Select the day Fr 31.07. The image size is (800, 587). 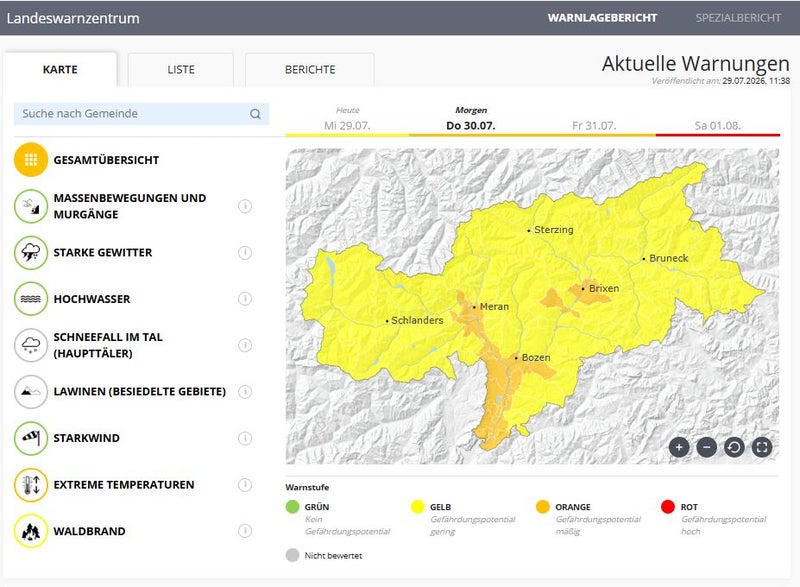[594, 119]
